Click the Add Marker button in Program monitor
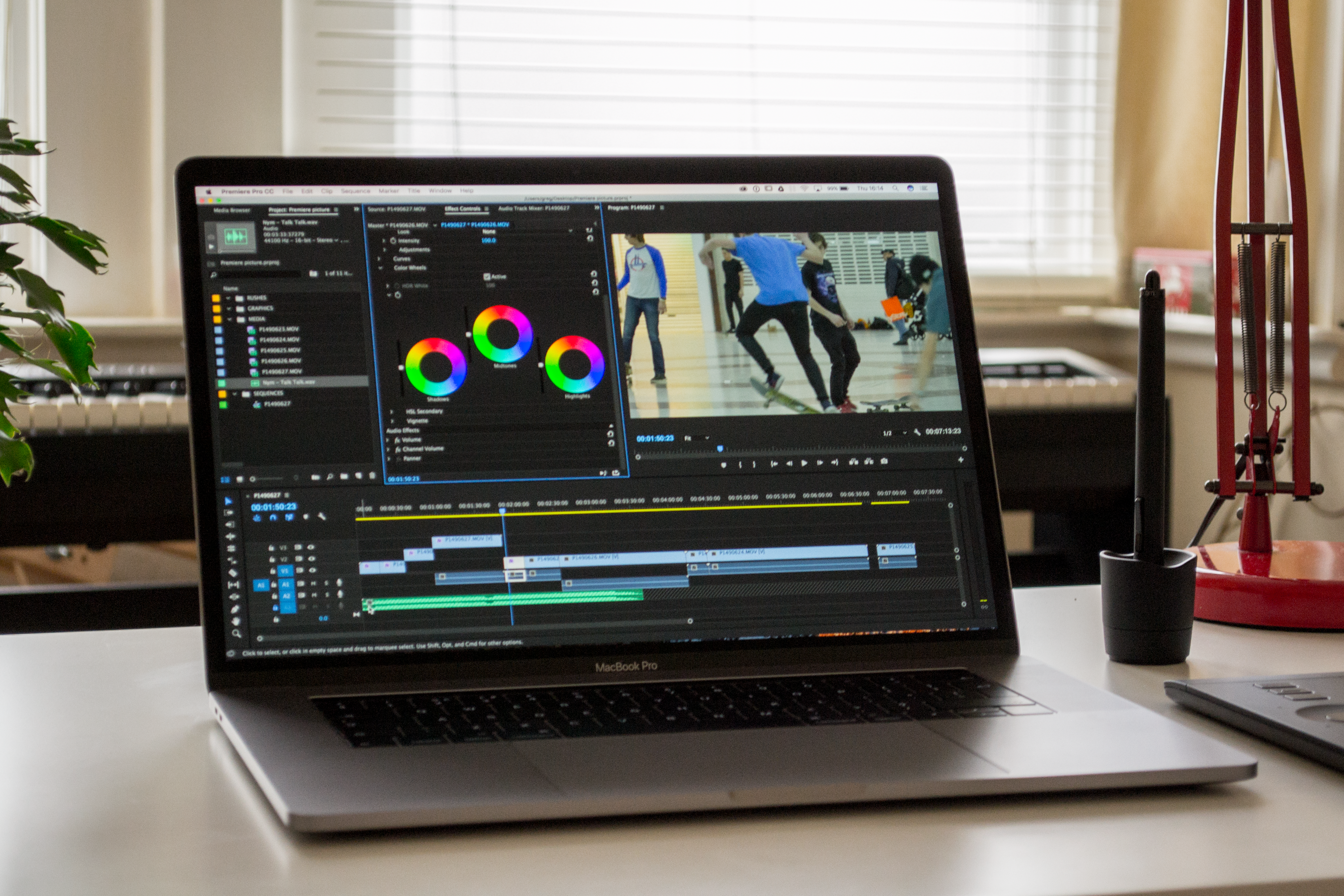 (x=723, y=465)
